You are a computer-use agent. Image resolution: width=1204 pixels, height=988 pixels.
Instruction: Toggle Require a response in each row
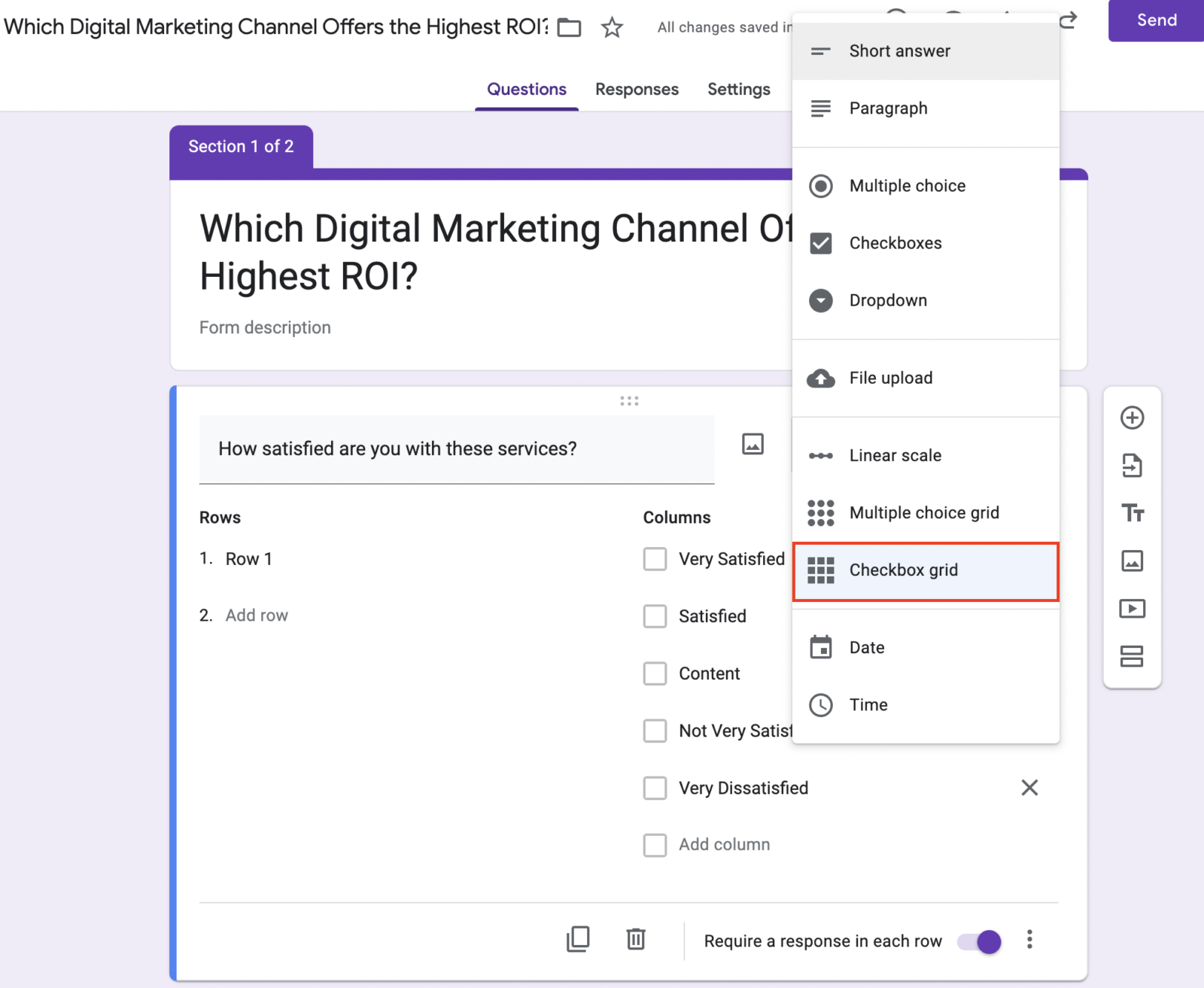(x=980, y=941)
